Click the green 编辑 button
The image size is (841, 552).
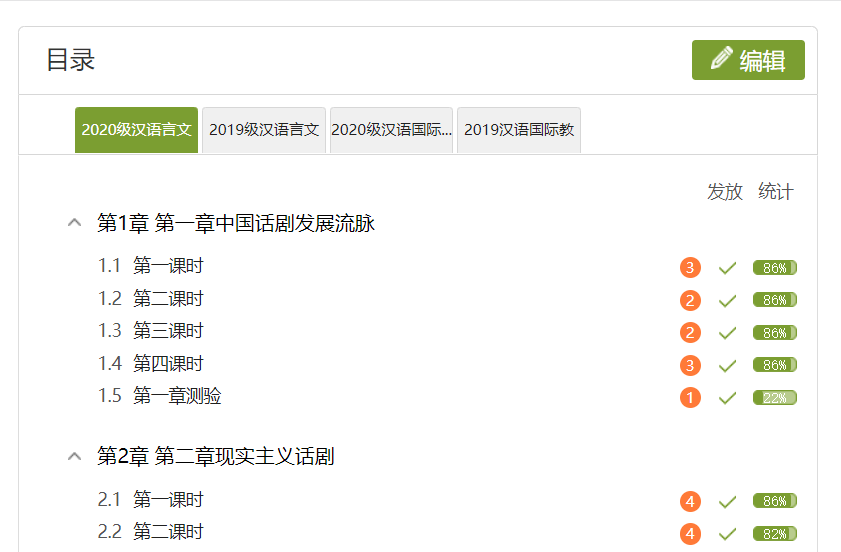748,60
